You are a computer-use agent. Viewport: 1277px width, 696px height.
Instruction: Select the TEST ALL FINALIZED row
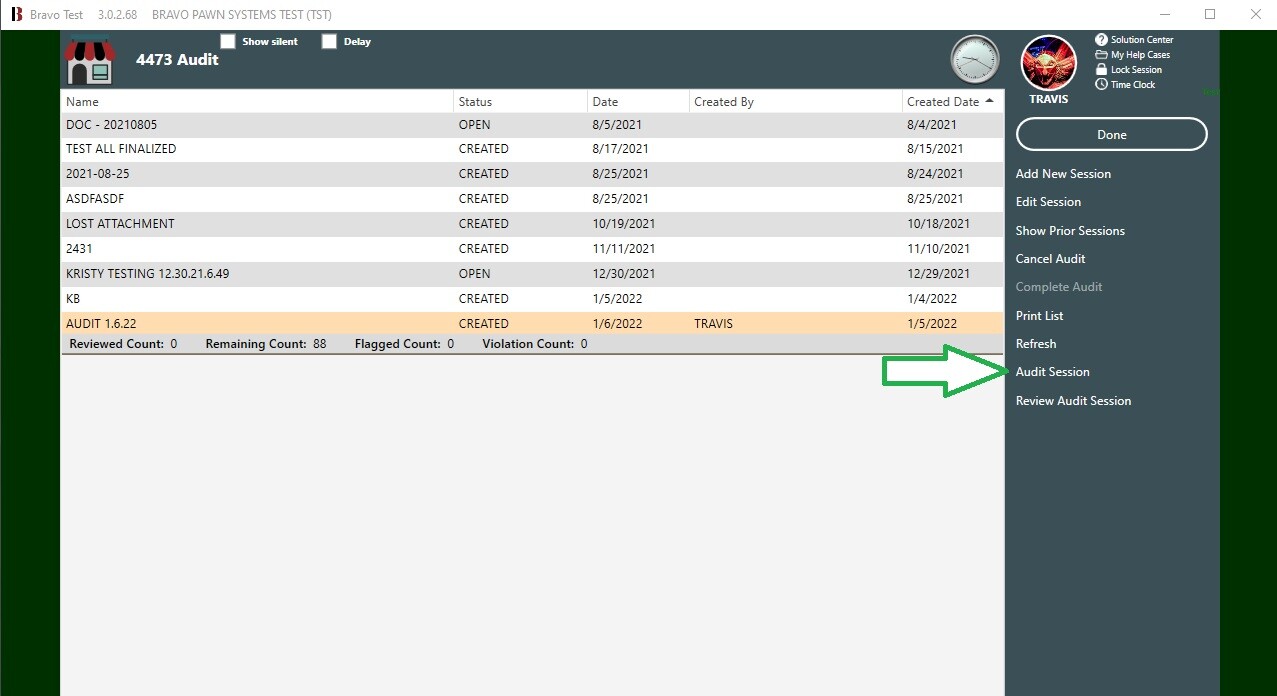[x=532, y=149]
